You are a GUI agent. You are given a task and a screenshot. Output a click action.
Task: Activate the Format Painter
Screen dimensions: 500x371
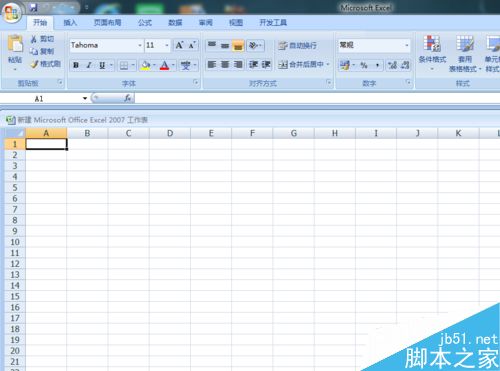point(45,64)
